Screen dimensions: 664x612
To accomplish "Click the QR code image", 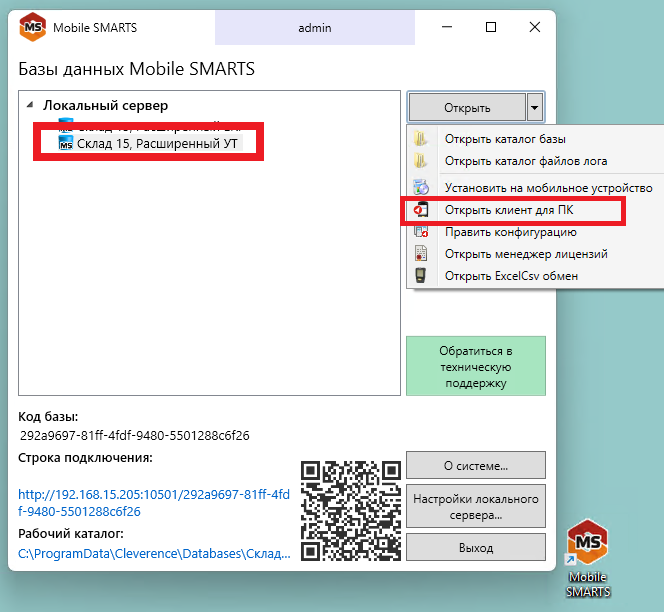I will click(x=350, y=510).
